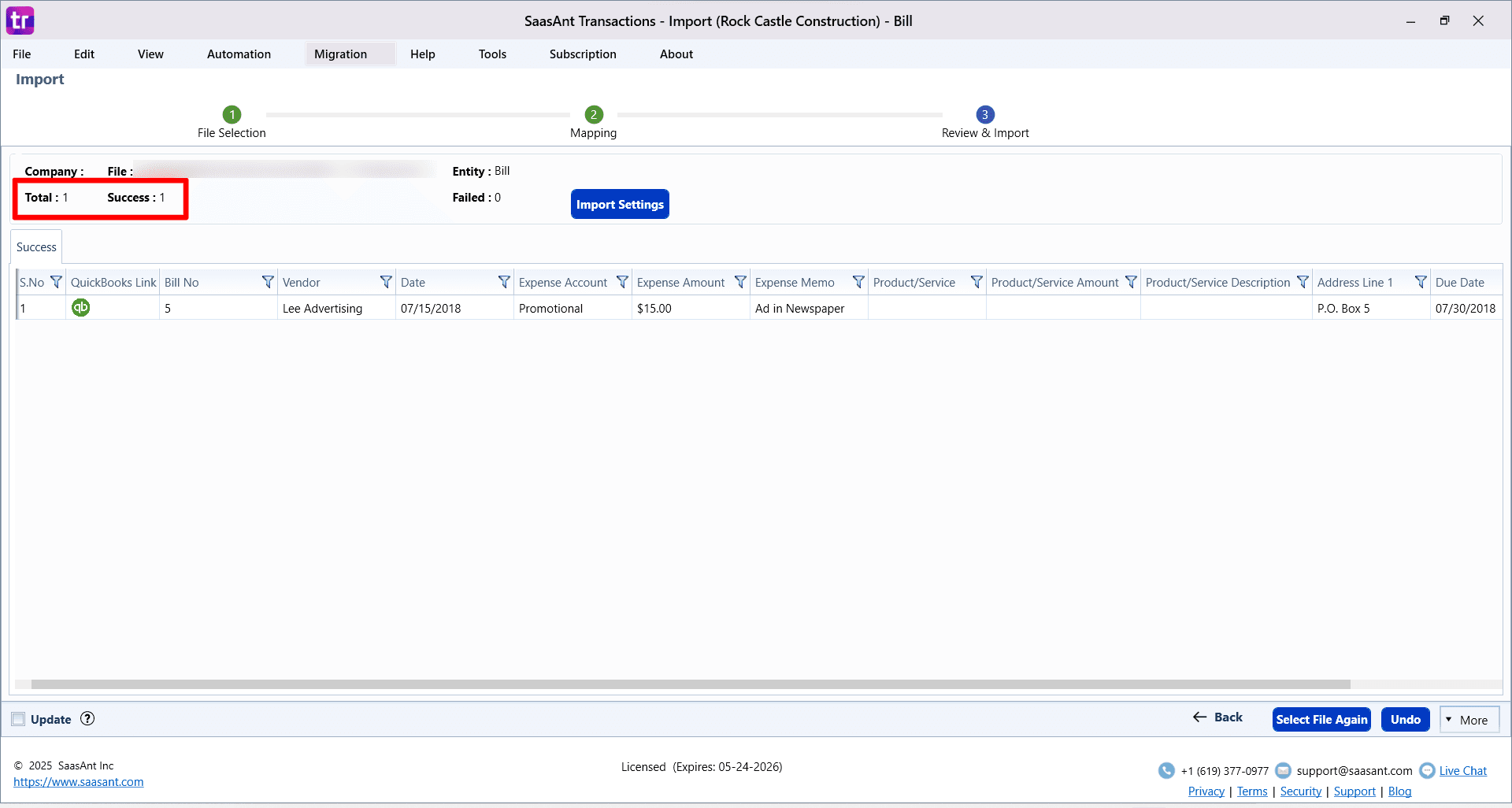Open the Privacy link

click(1206, 791)
